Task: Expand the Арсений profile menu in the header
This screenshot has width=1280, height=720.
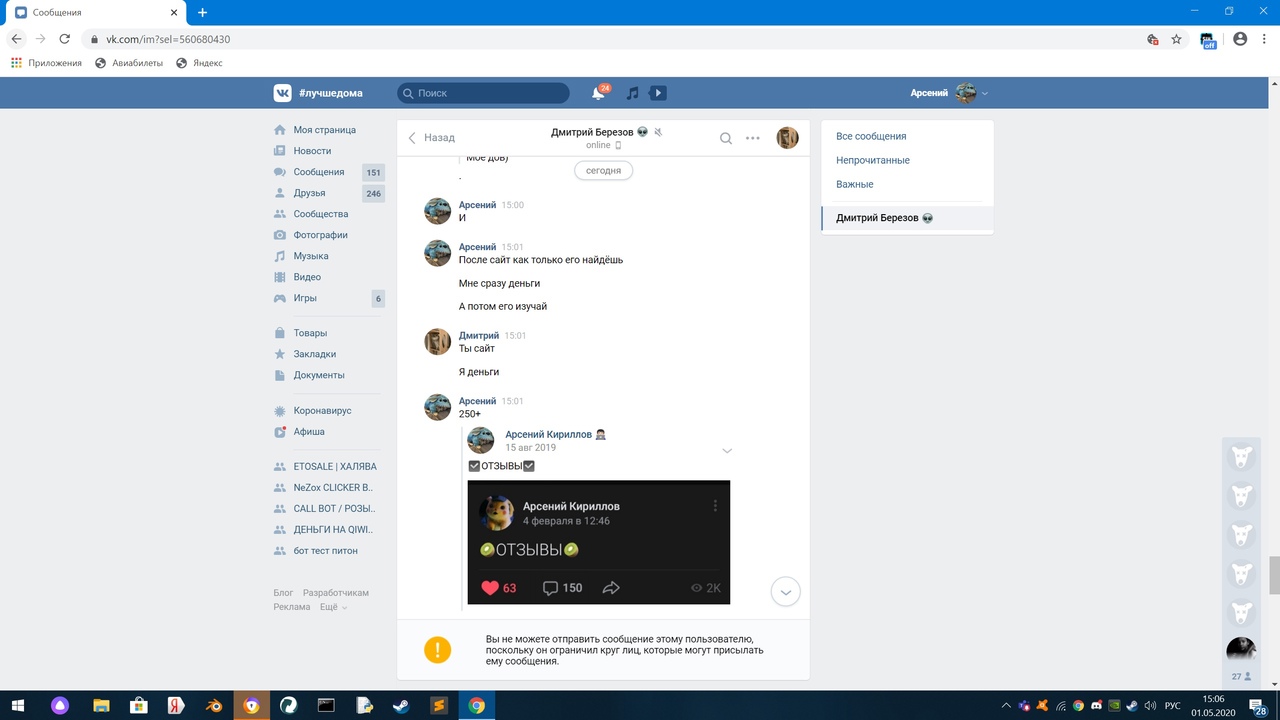Action: pyautogui.click(x=949, y=93)
